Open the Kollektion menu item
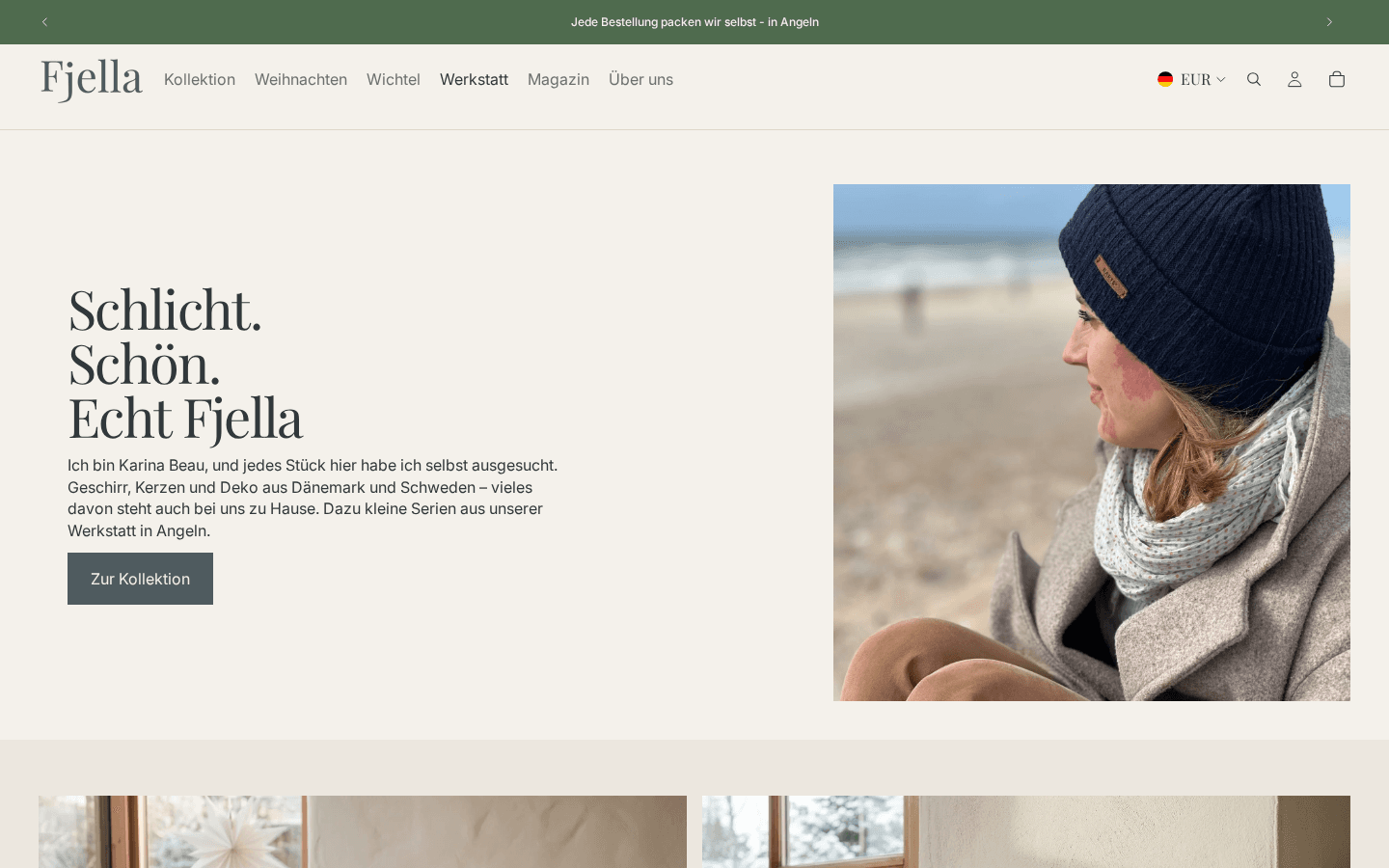1389x868 pixels. click(x=200, y=79)
